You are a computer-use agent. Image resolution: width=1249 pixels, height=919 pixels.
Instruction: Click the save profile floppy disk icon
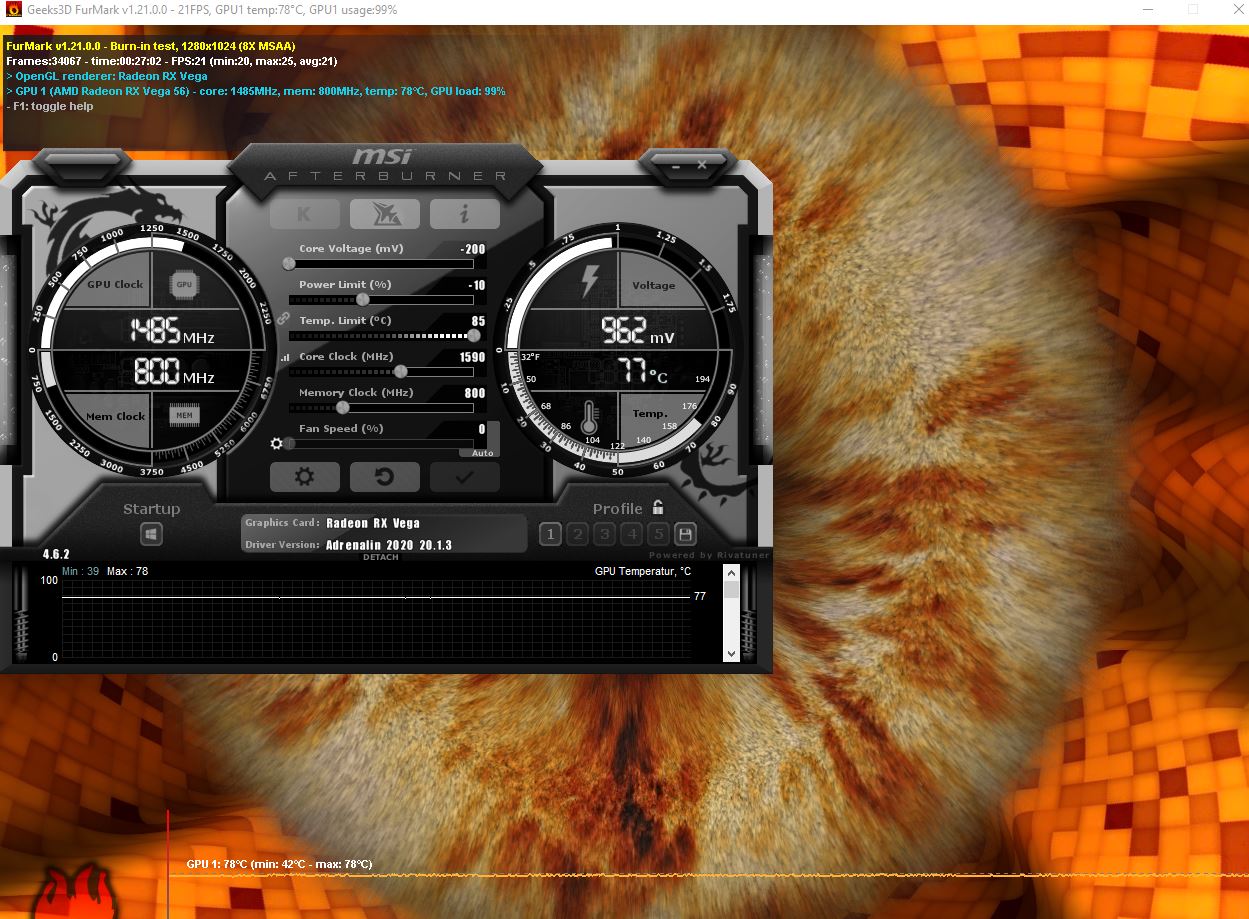coord(685,534)
